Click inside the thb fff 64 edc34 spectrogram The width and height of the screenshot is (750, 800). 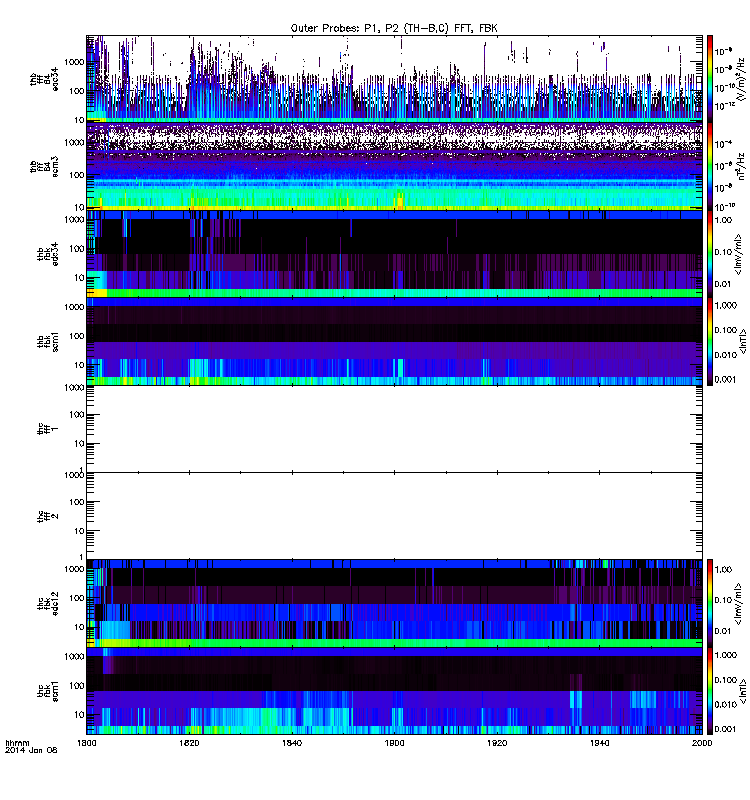[x=394, y=78]
